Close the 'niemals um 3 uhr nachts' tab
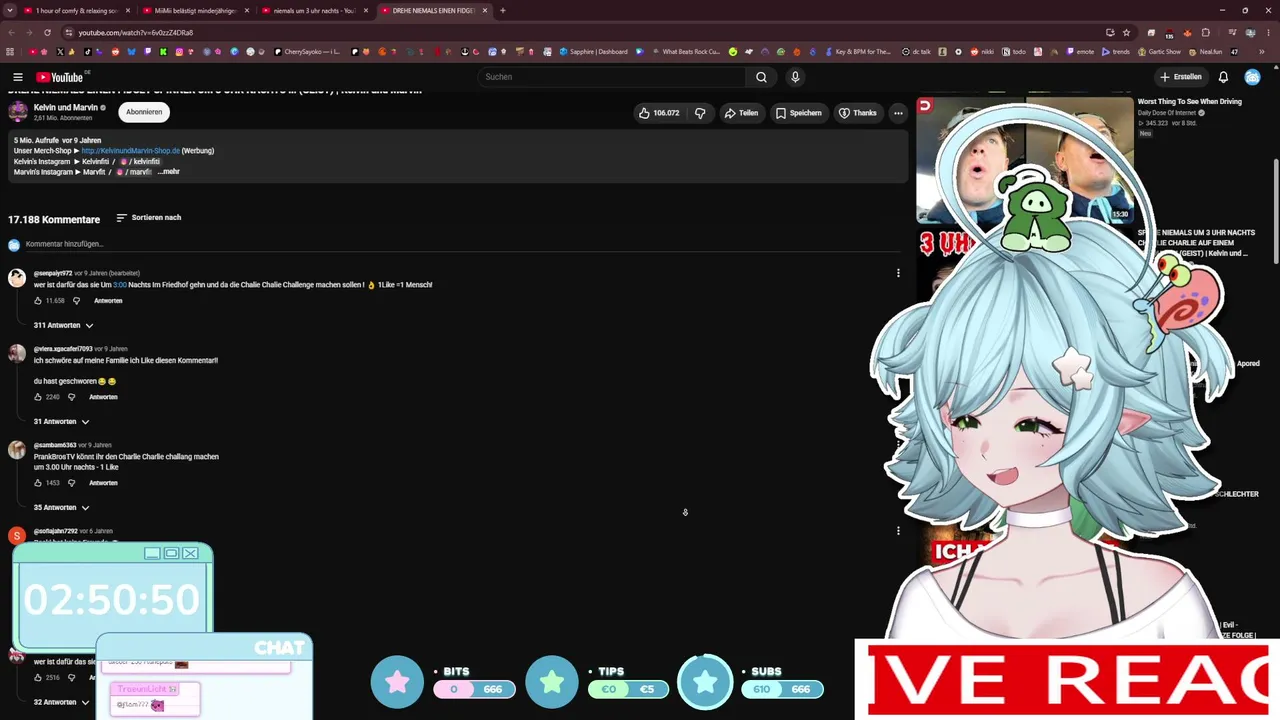The width and height of the screenshot is (1280, 720). [x=365, y=11]
